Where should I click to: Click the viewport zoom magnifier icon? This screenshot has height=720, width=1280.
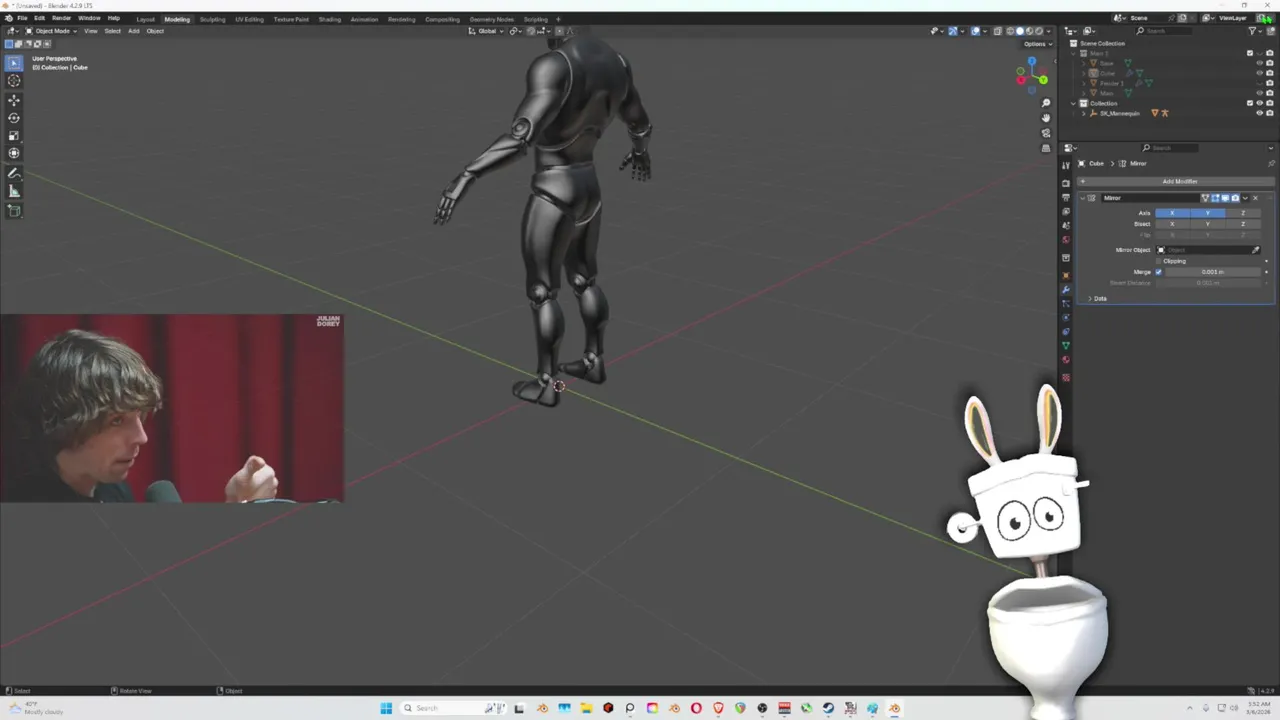click(1046, 103)
